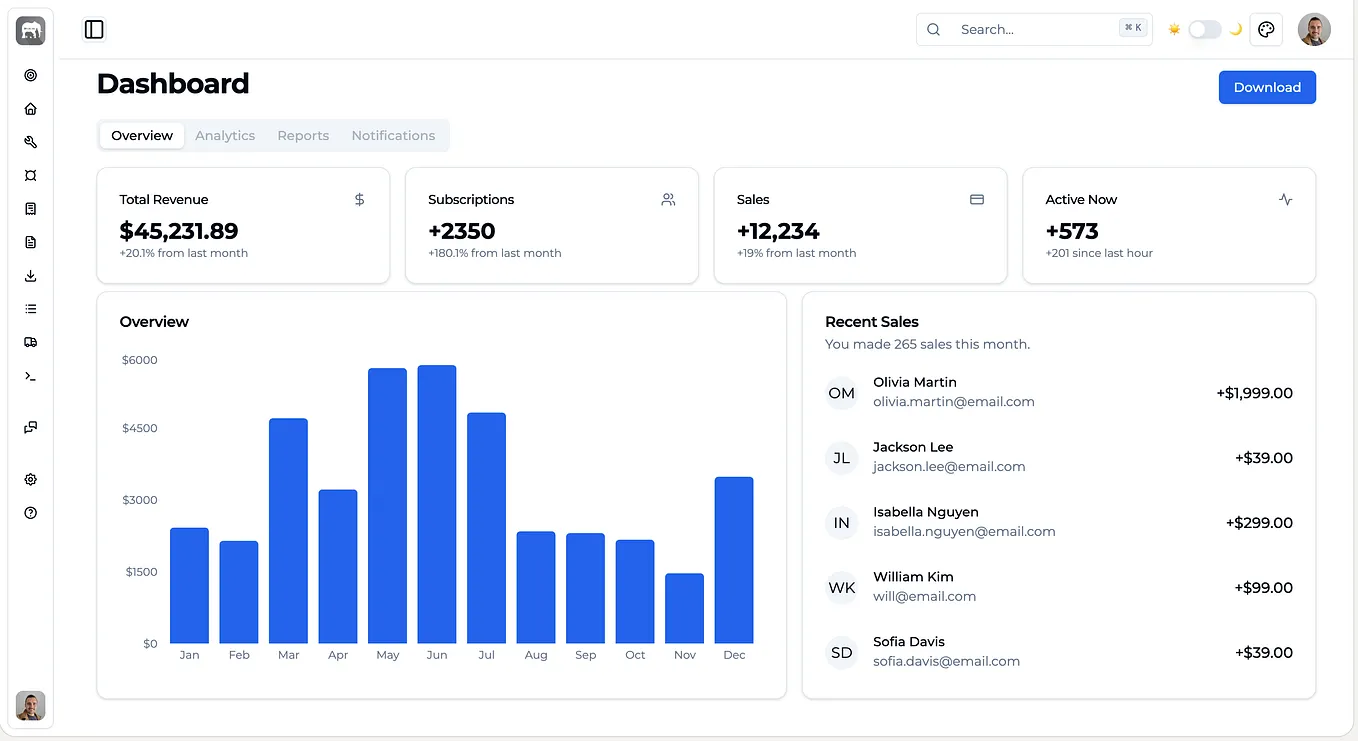Switch to the Analytics tab
Screen dimensions: 1358x741
[x=225, y=135]
